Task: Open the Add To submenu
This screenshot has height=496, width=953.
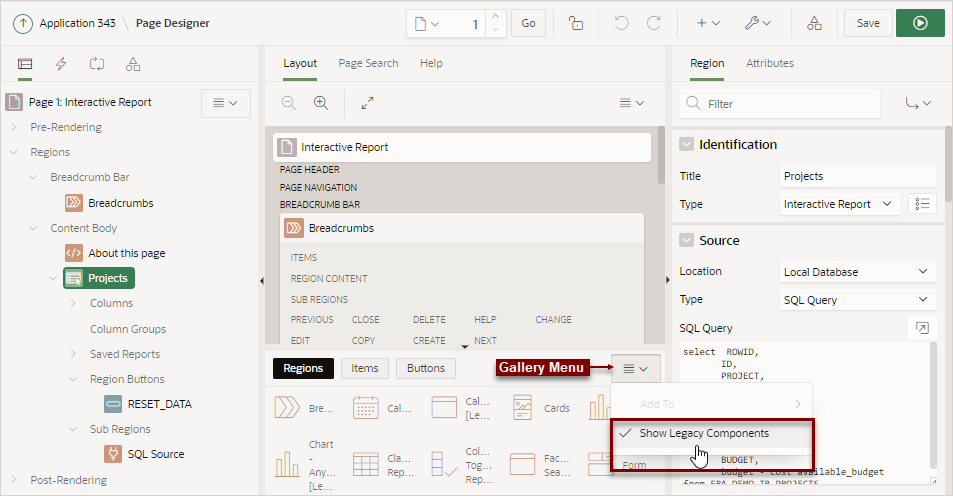Action: pos(712,404)
